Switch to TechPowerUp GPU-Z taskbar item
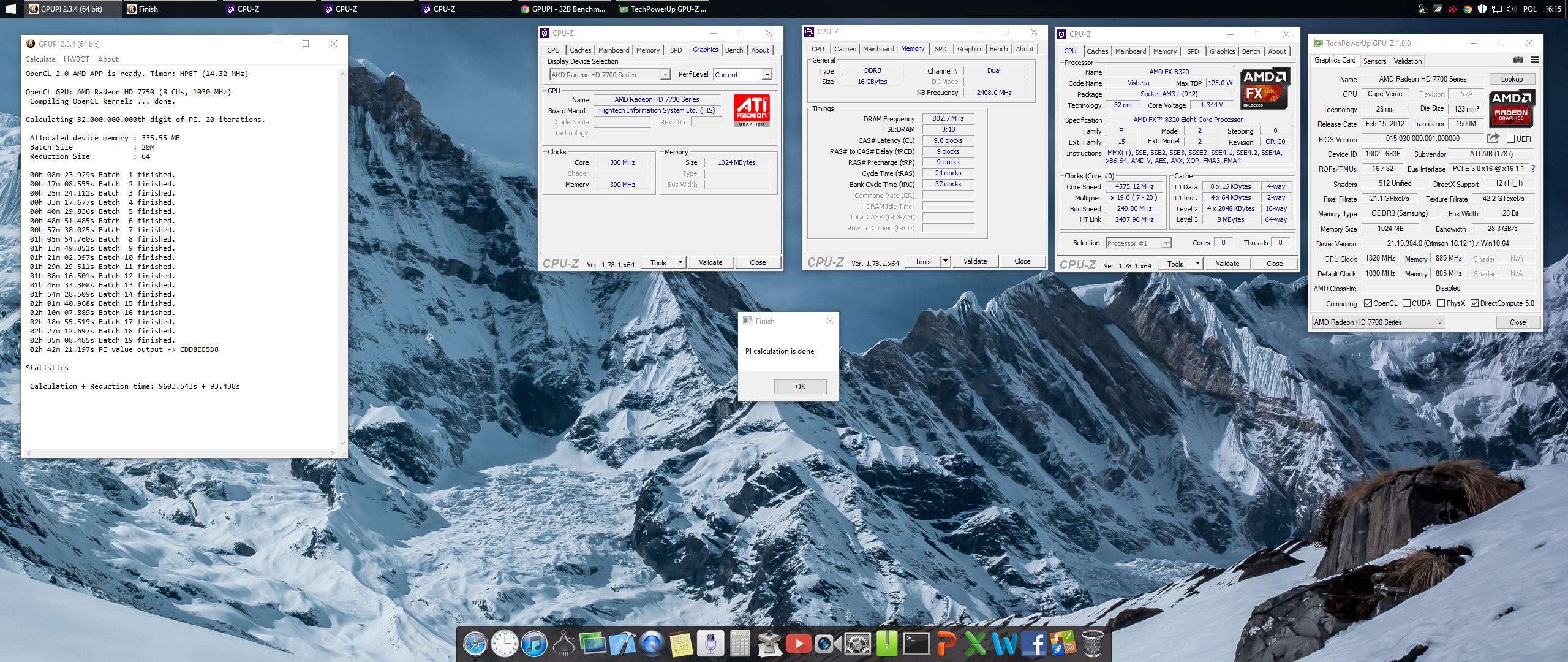This screenshot has width=1568, height=662. tap(662, 9)
